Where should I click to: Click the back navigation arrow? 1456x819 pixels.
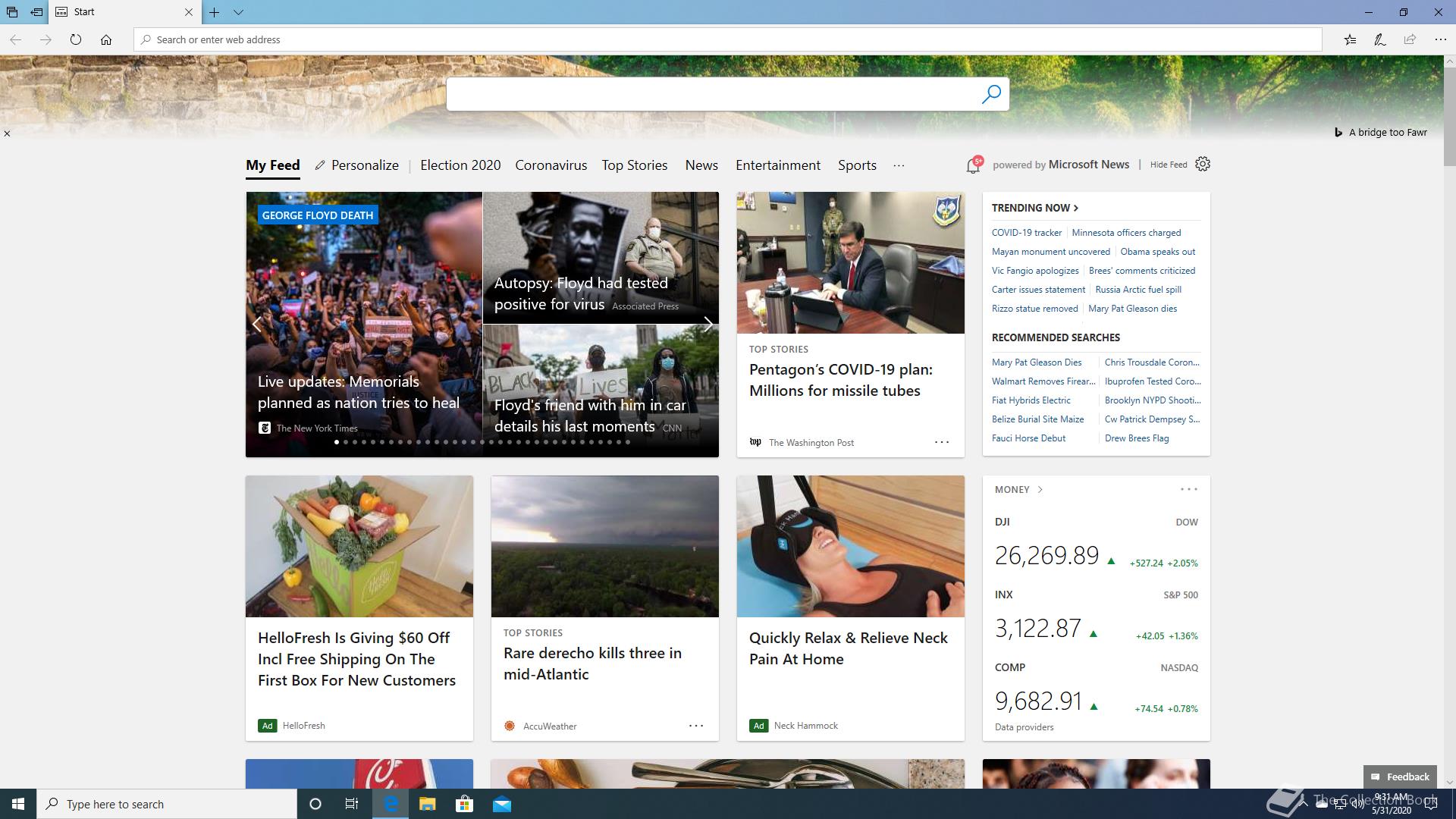click(x=15, y=39)
